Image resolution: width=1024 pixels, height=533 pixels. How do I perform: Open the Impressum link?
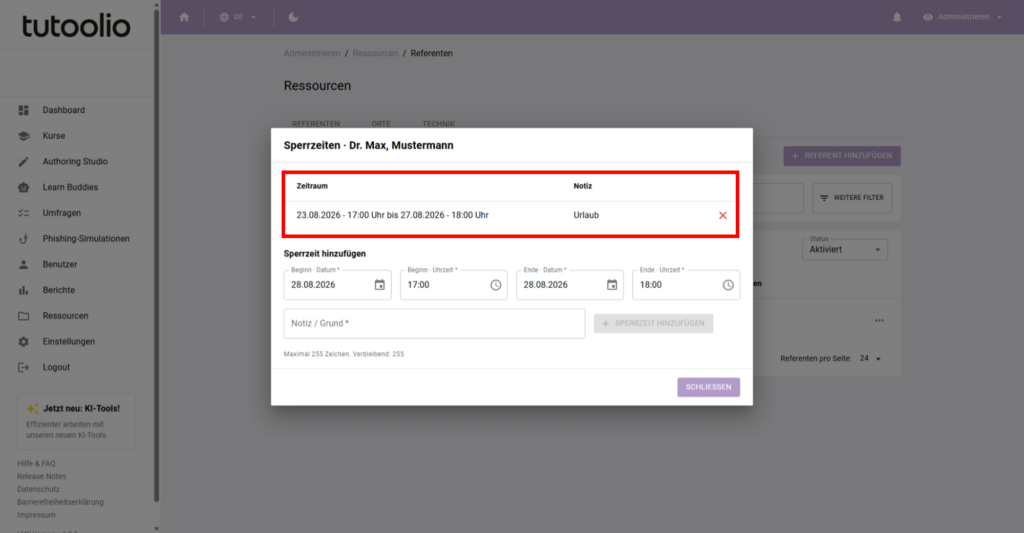pos(36,515)
